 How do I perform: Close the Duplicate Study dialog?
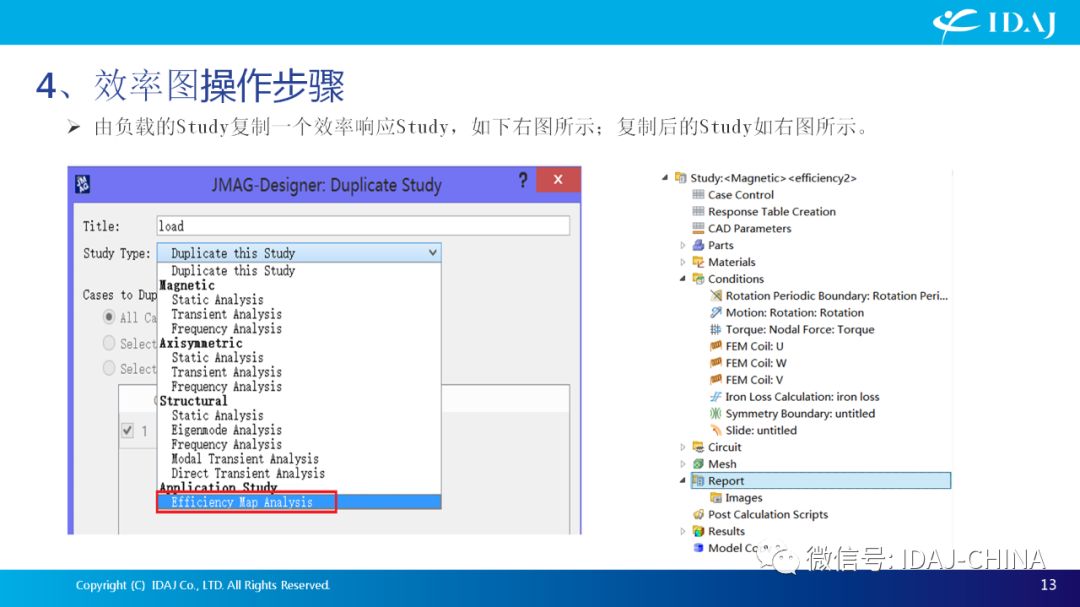pos(558,179)
